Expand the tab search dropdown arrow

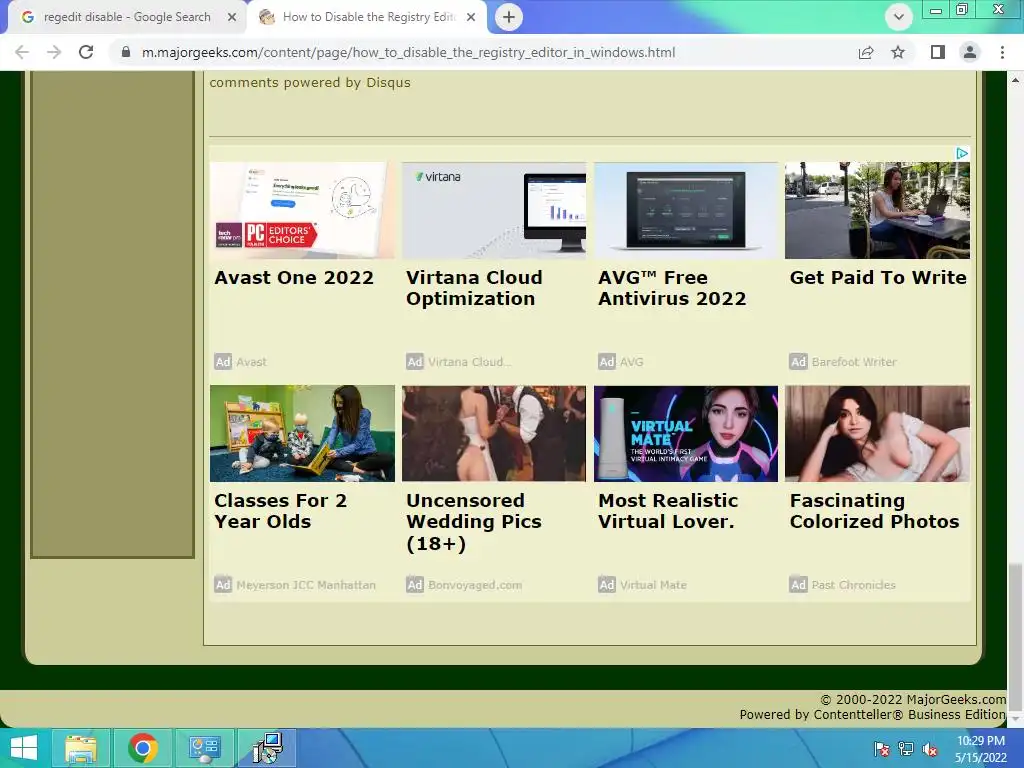899,17
